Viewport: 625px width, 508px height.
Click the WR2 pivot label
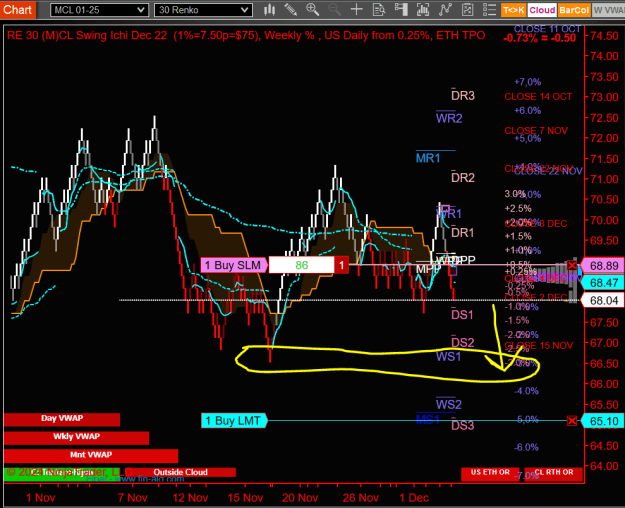pyautogui.click(x=449, y=118)
